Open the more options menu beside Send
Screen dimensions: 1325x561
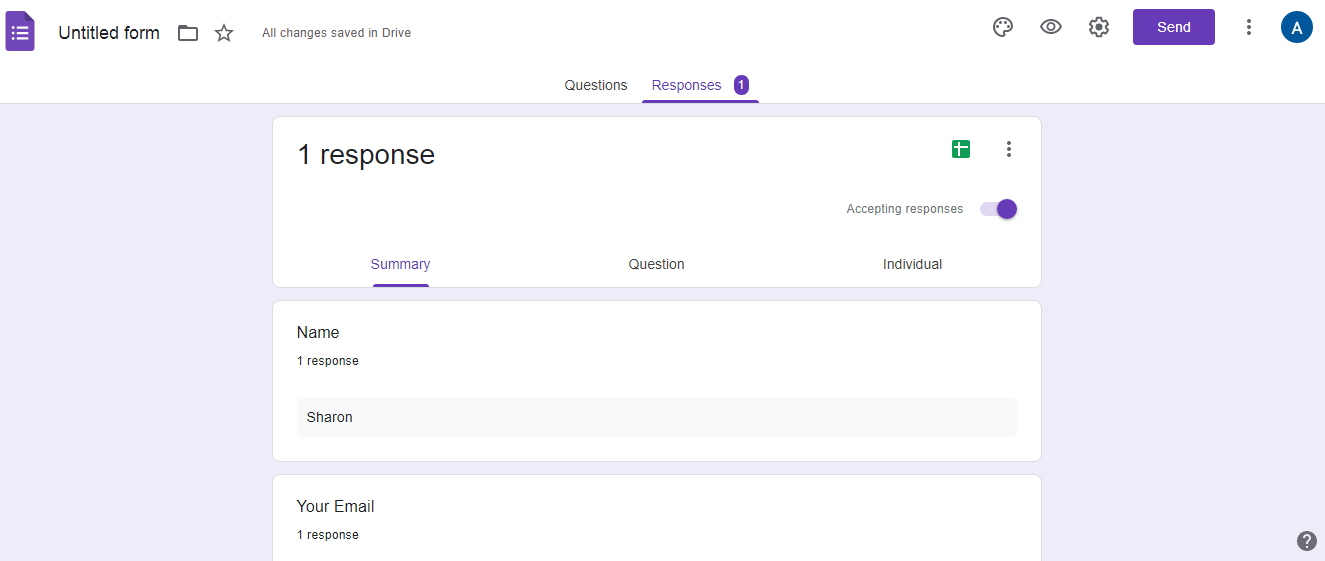click(1248, 27)
